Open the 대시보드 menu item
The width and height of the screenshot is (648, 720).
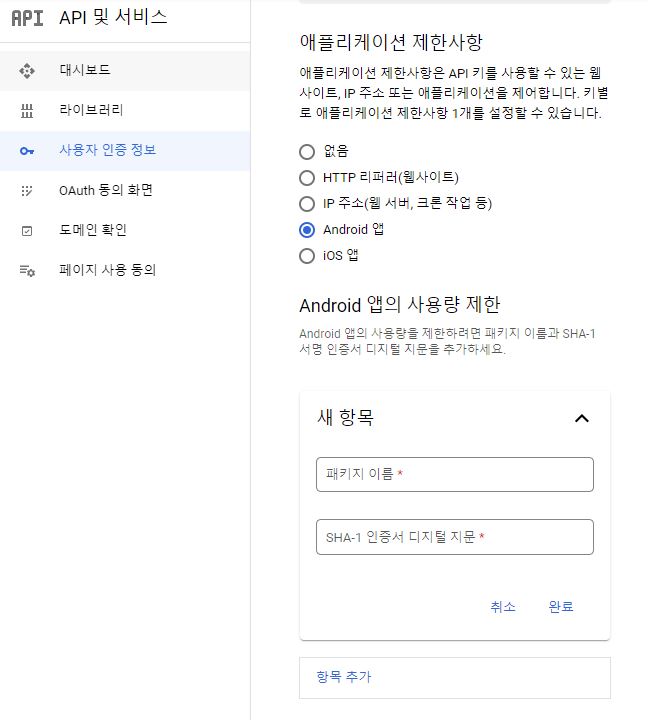click(x=84, y=71)
